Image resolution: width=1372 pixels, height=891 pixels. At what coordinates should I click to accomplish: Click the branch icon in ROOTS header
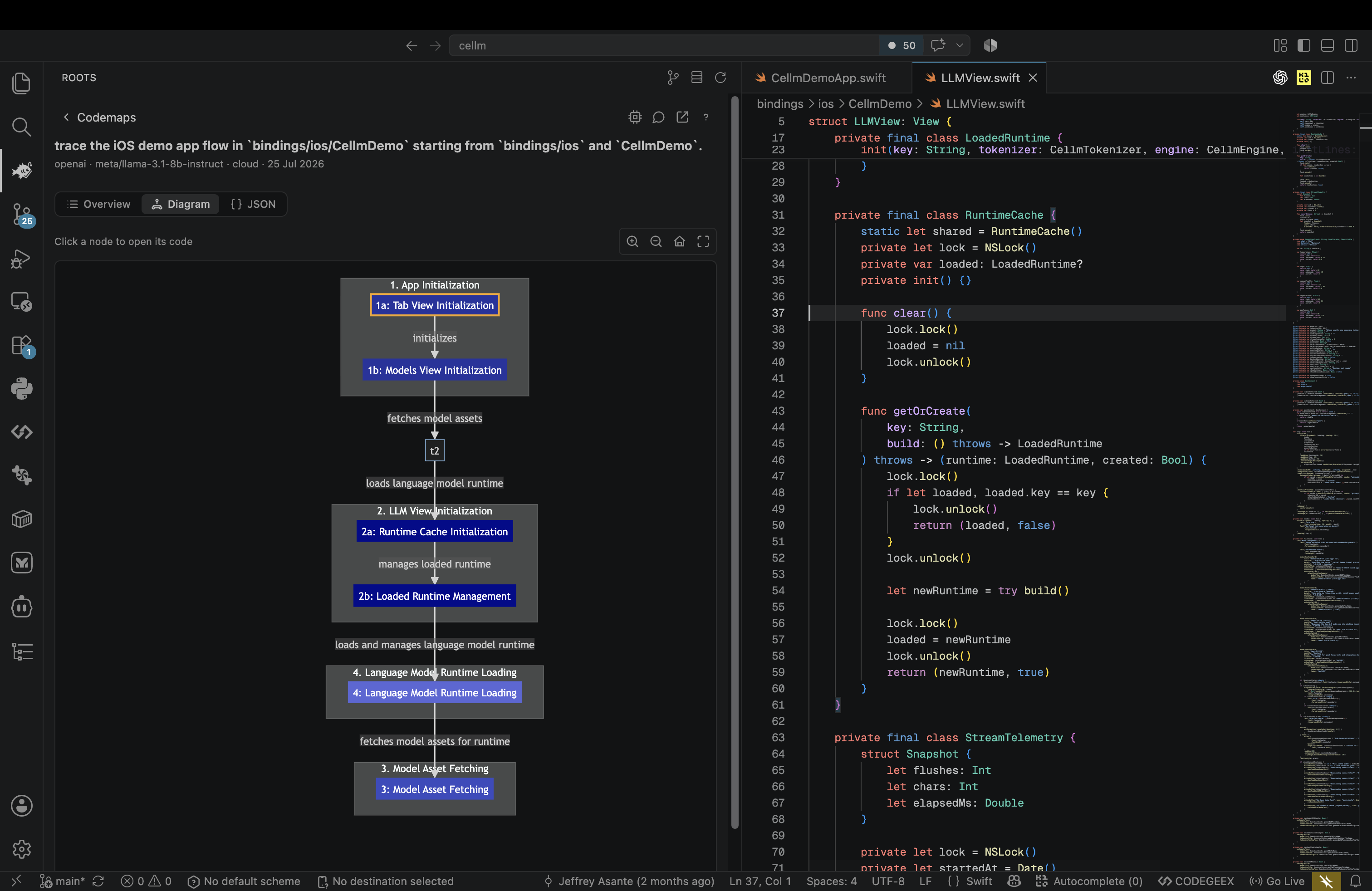673,77
